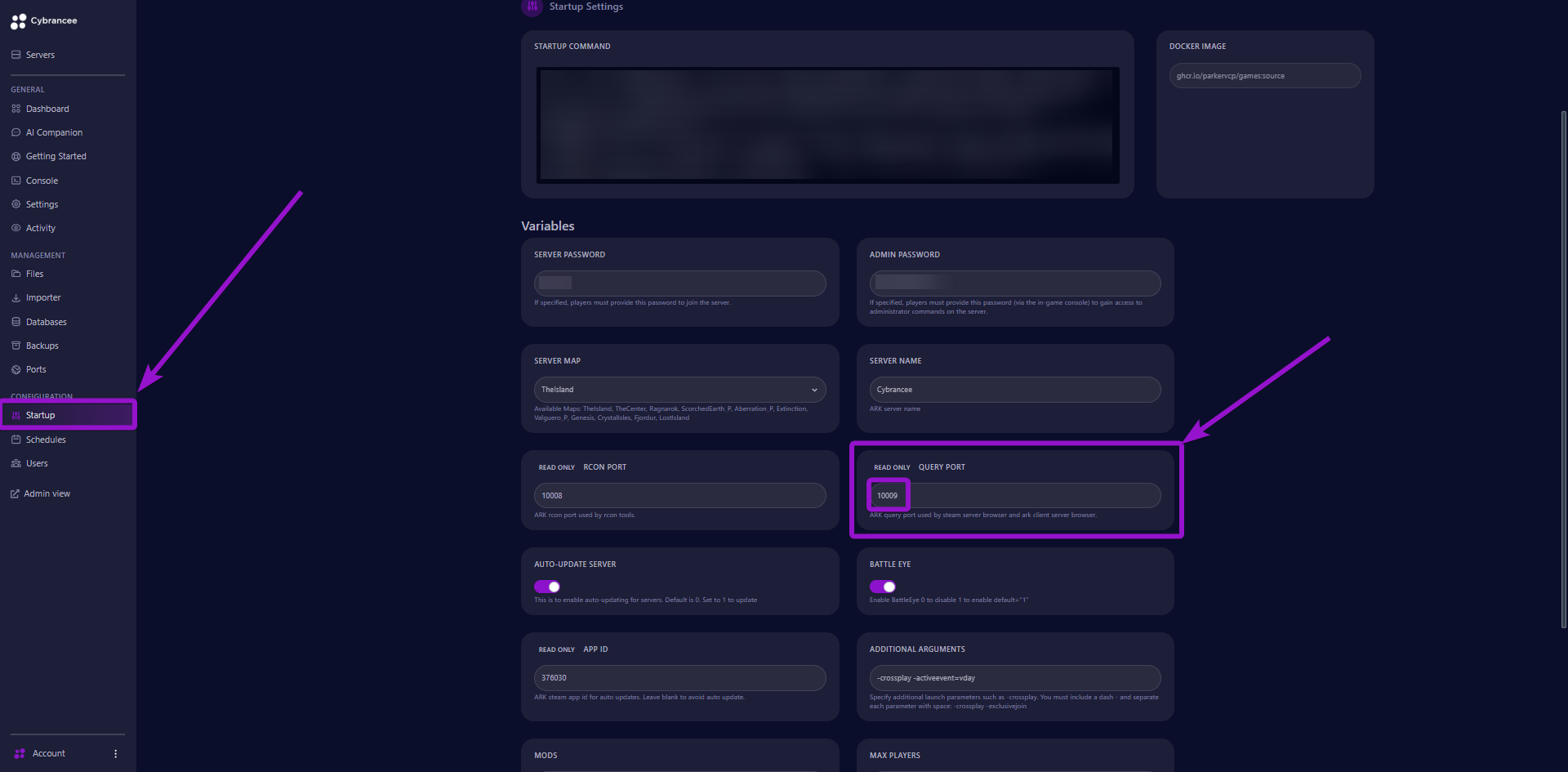Select the Importer download icon
Image resolution: width=1568 pixels, height=772 pixels.
pyautogui.click(x=16, y=297)
